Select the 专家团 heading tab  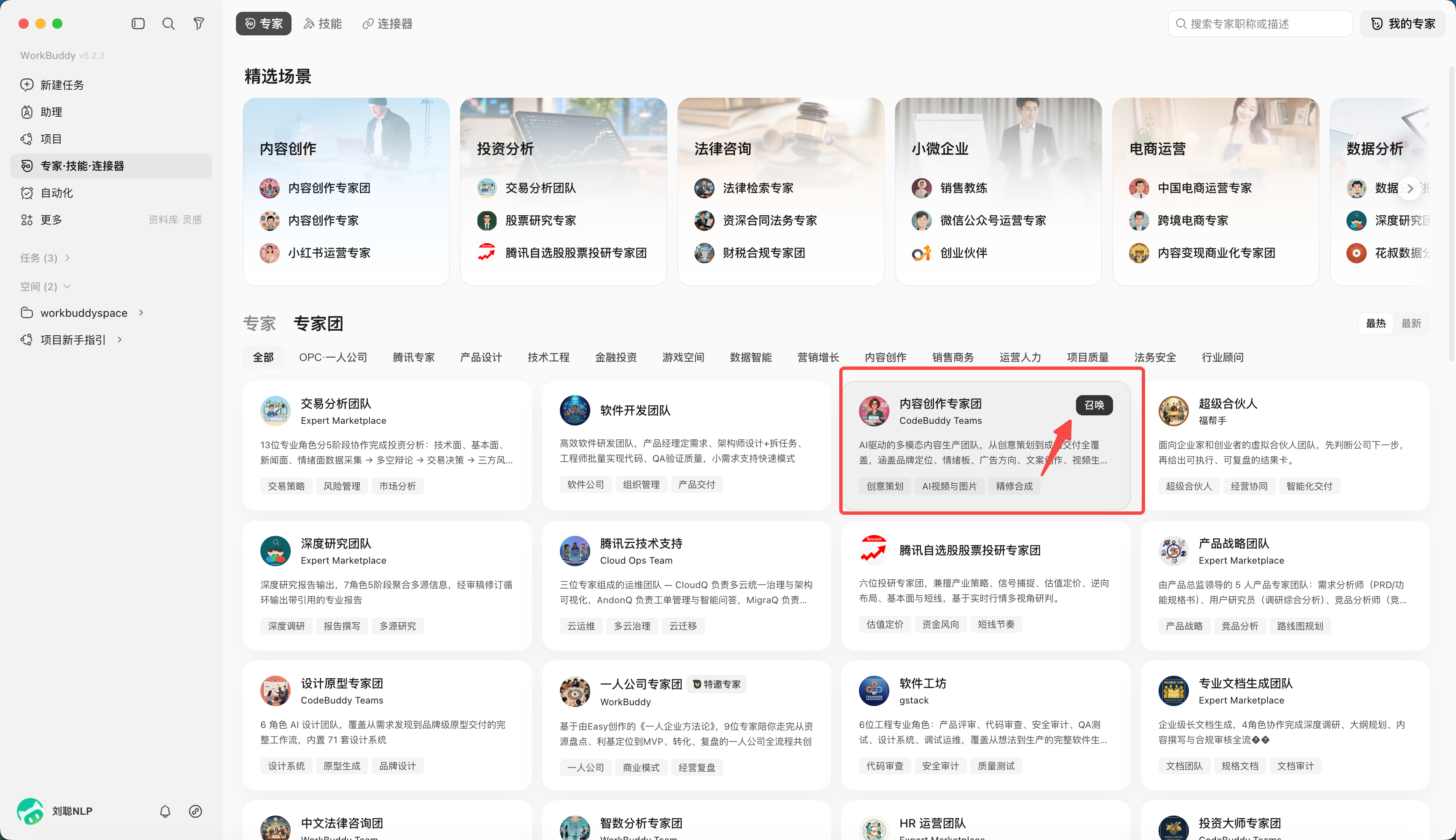(318, 324)
